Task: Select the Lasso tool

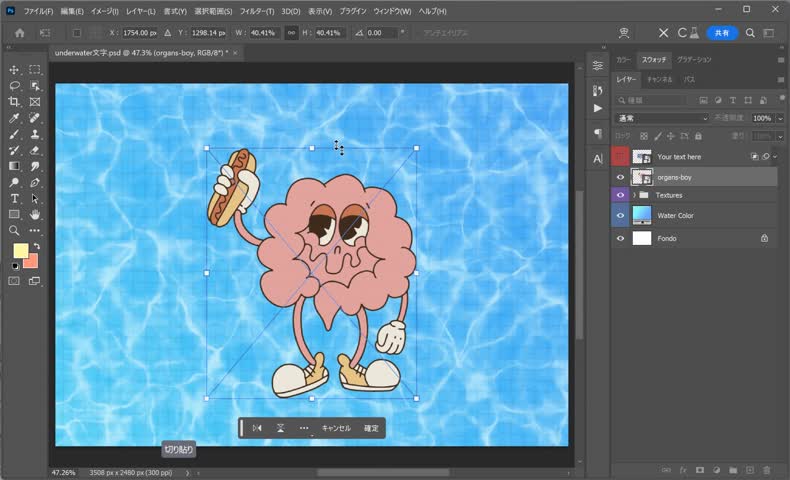Action: click(x=14, y=86)
